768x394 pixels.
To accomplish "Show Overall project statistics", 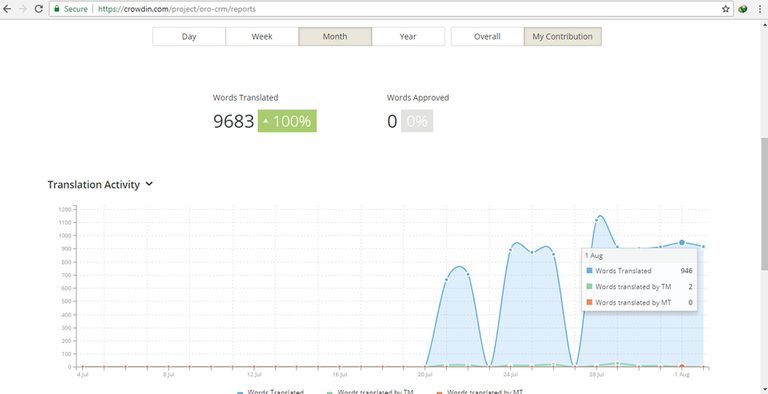I will 487,36.
